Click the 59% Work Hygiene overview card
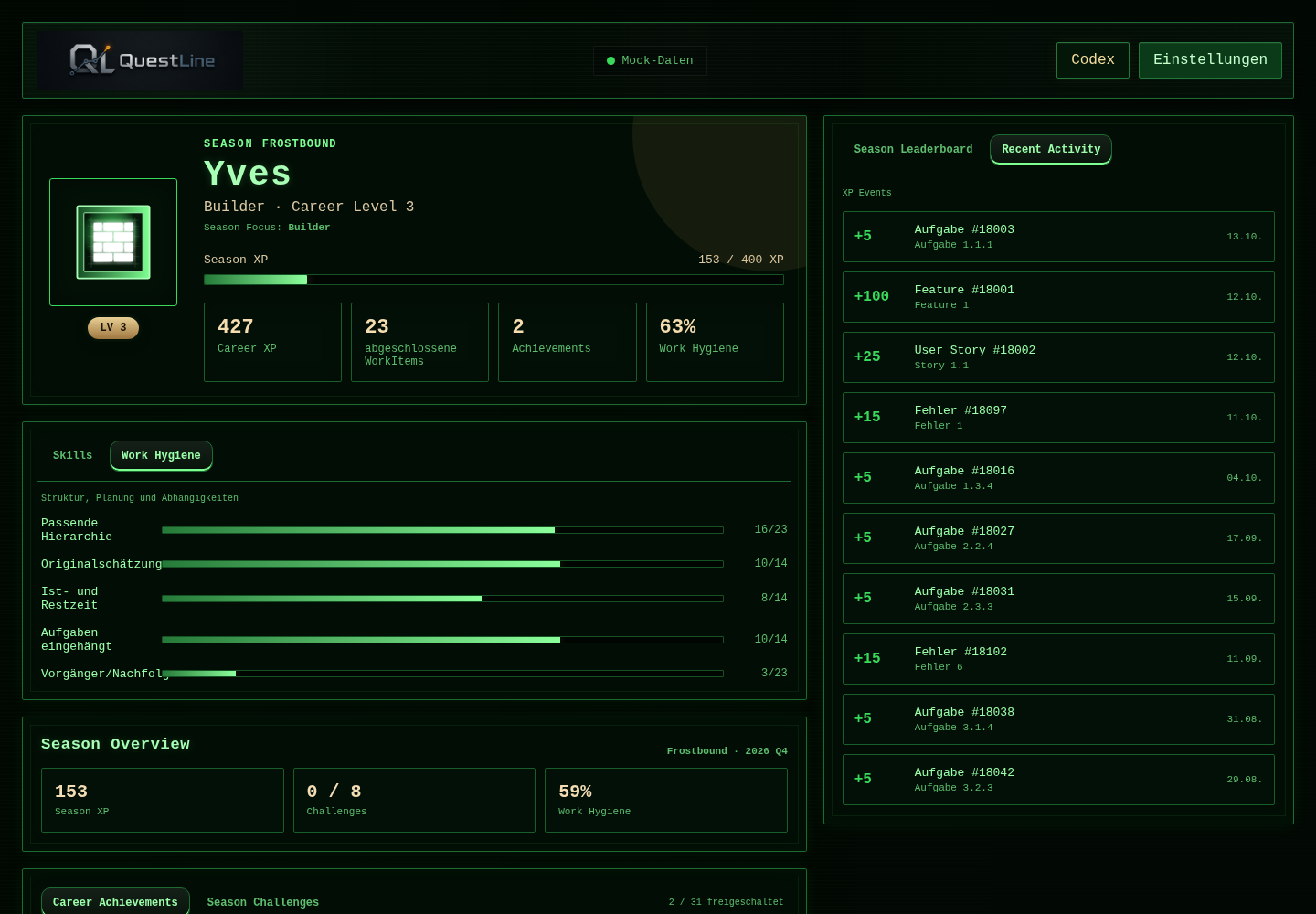Viewport: 1316px width, 914px height. point(666,800)
